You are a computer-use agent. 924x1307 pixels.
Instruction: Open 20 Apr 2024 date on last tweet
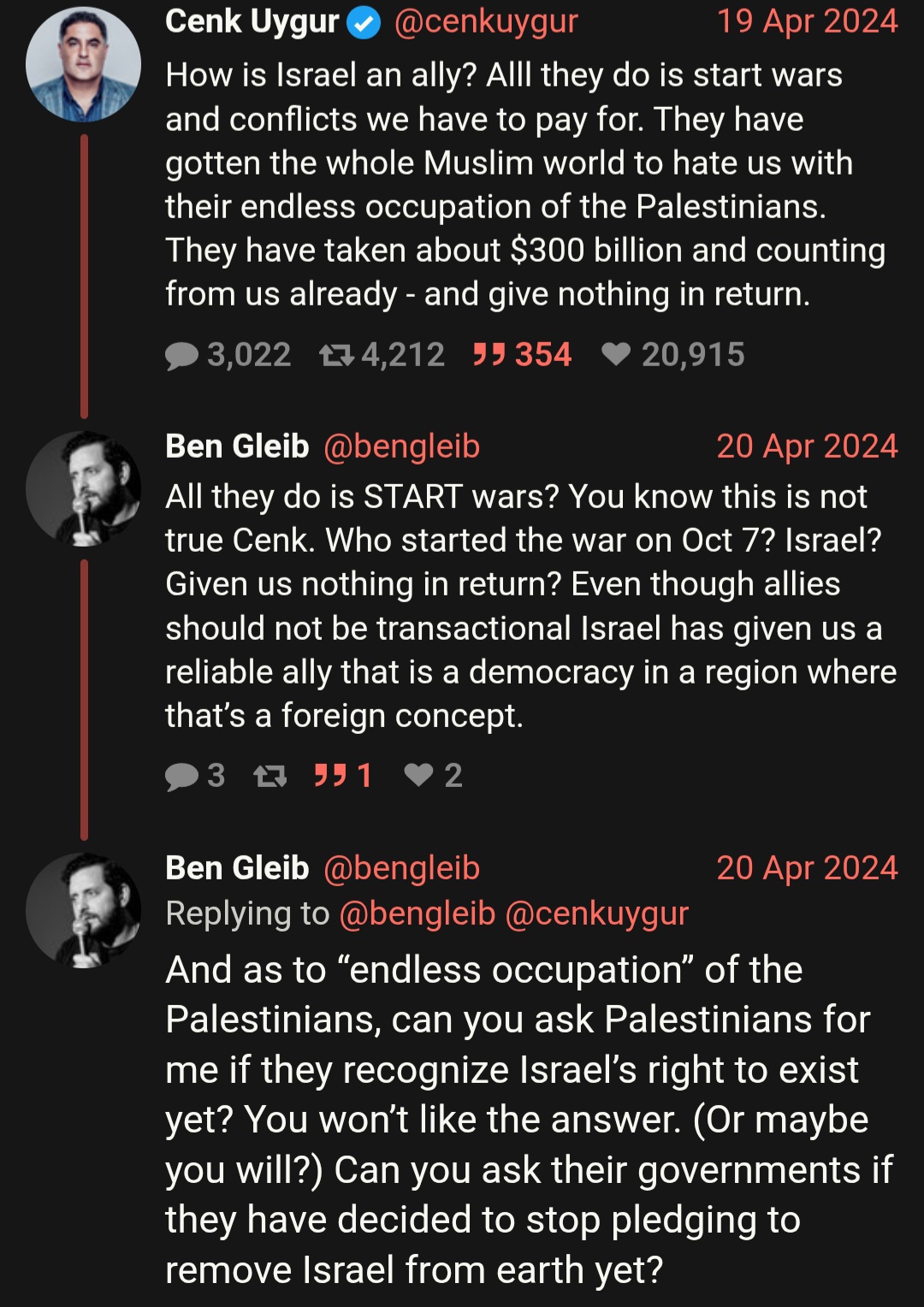pyautogui.click(x=807, y=868)
